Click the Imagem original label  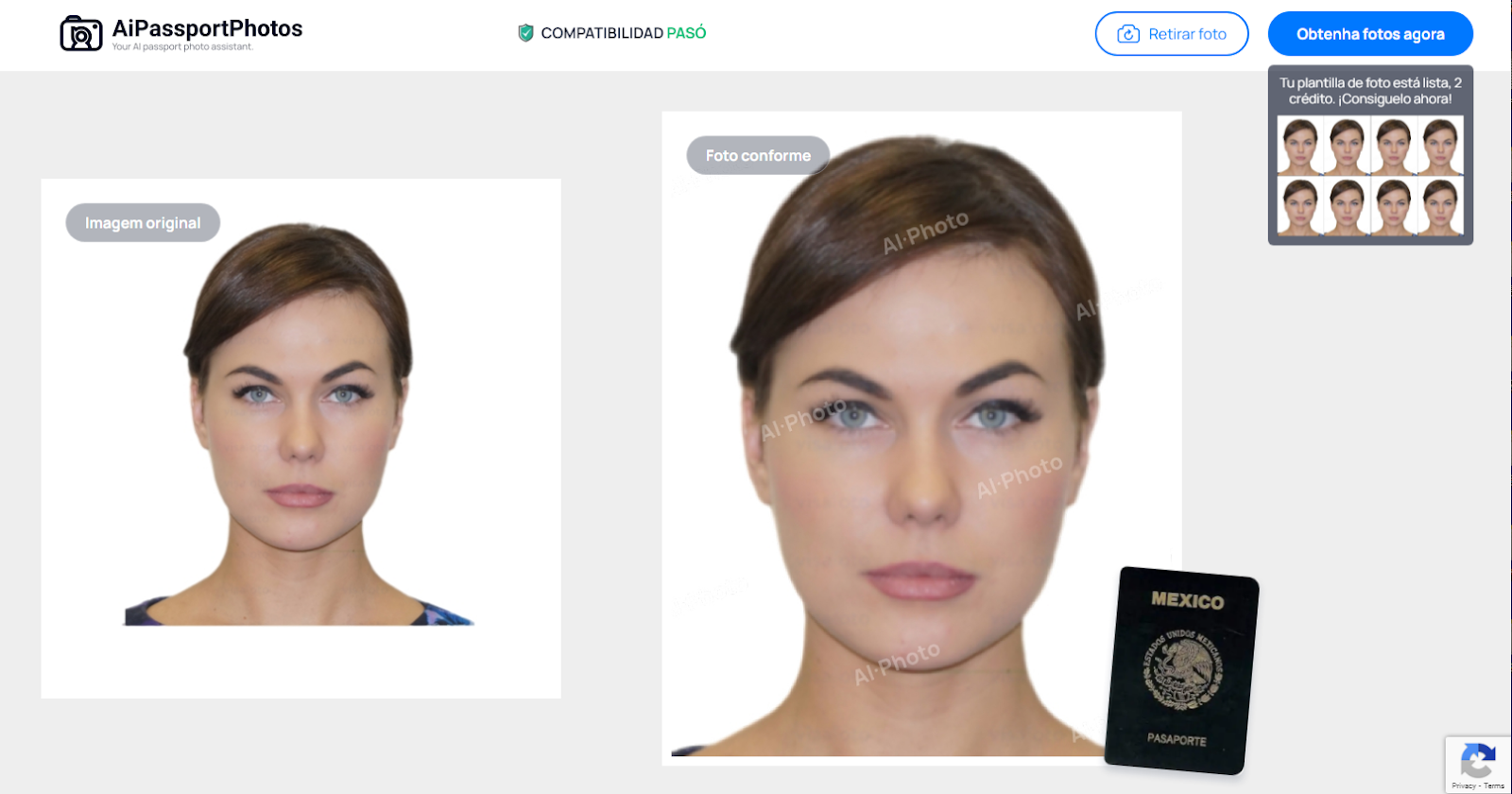[x=143, y=223]
